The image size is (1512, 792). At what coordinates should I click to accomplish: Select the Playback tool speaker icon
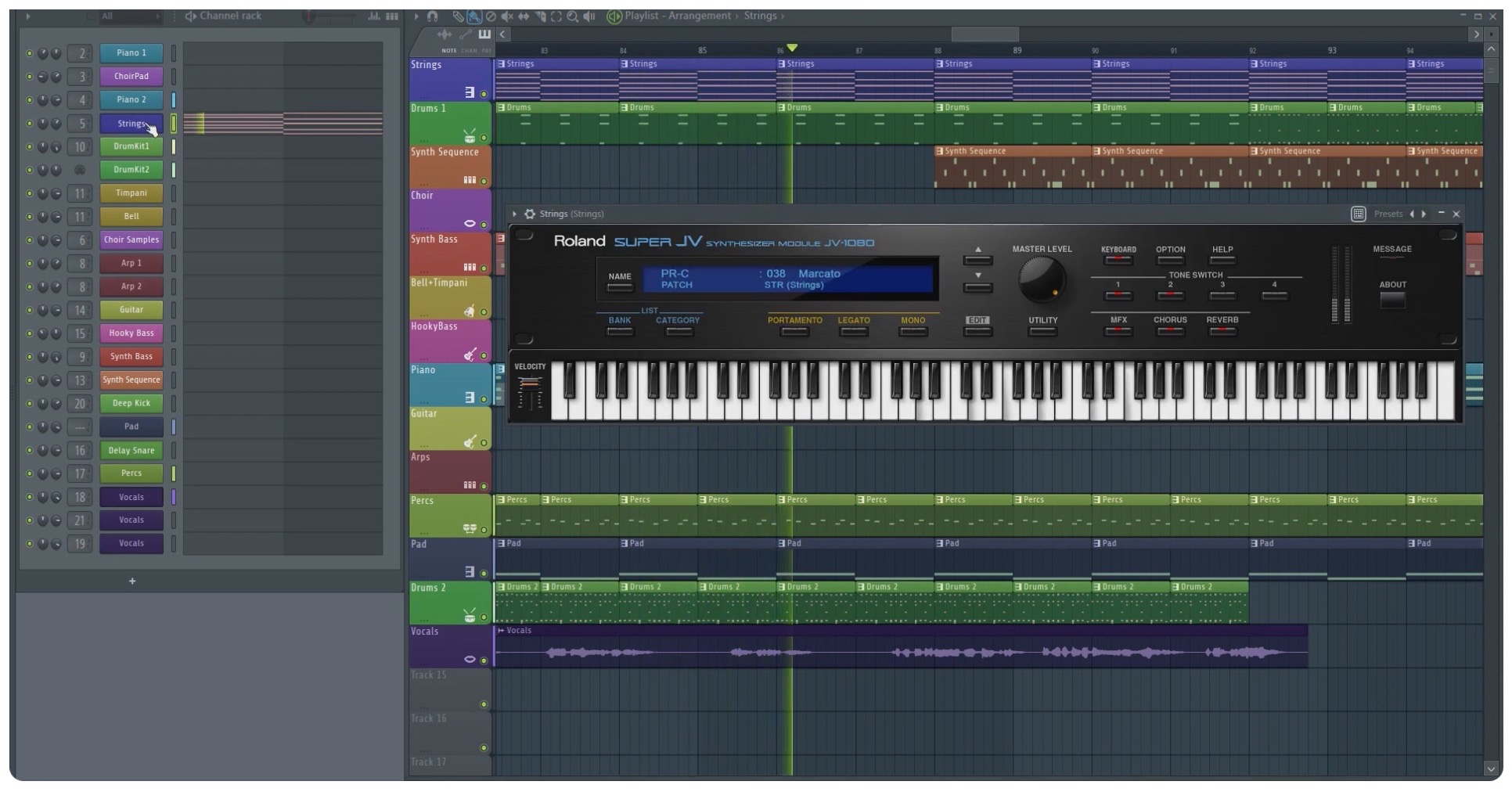tap(589, 16)
